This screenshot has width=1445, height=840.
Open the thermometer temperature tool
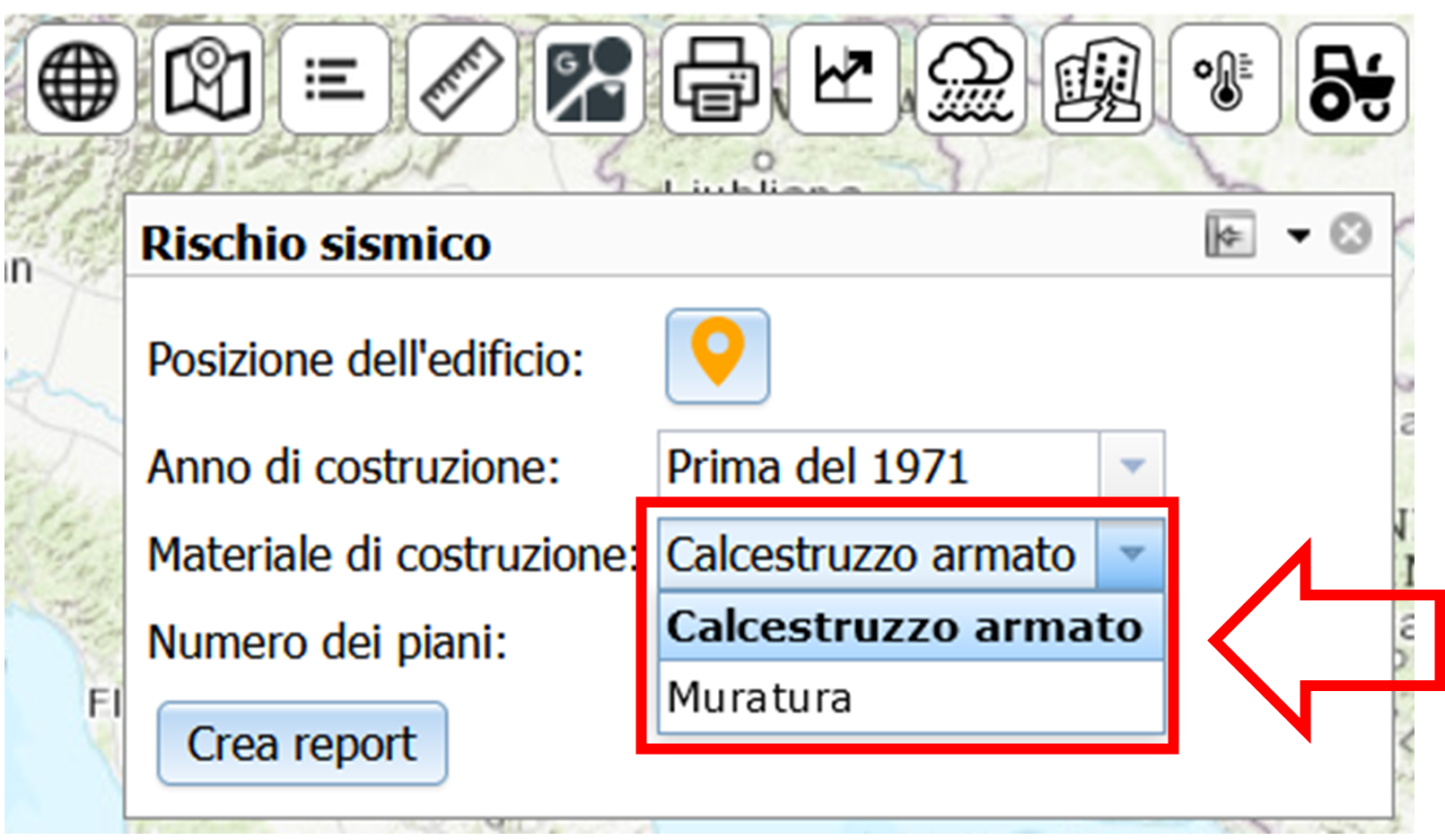coord(1225,80)
